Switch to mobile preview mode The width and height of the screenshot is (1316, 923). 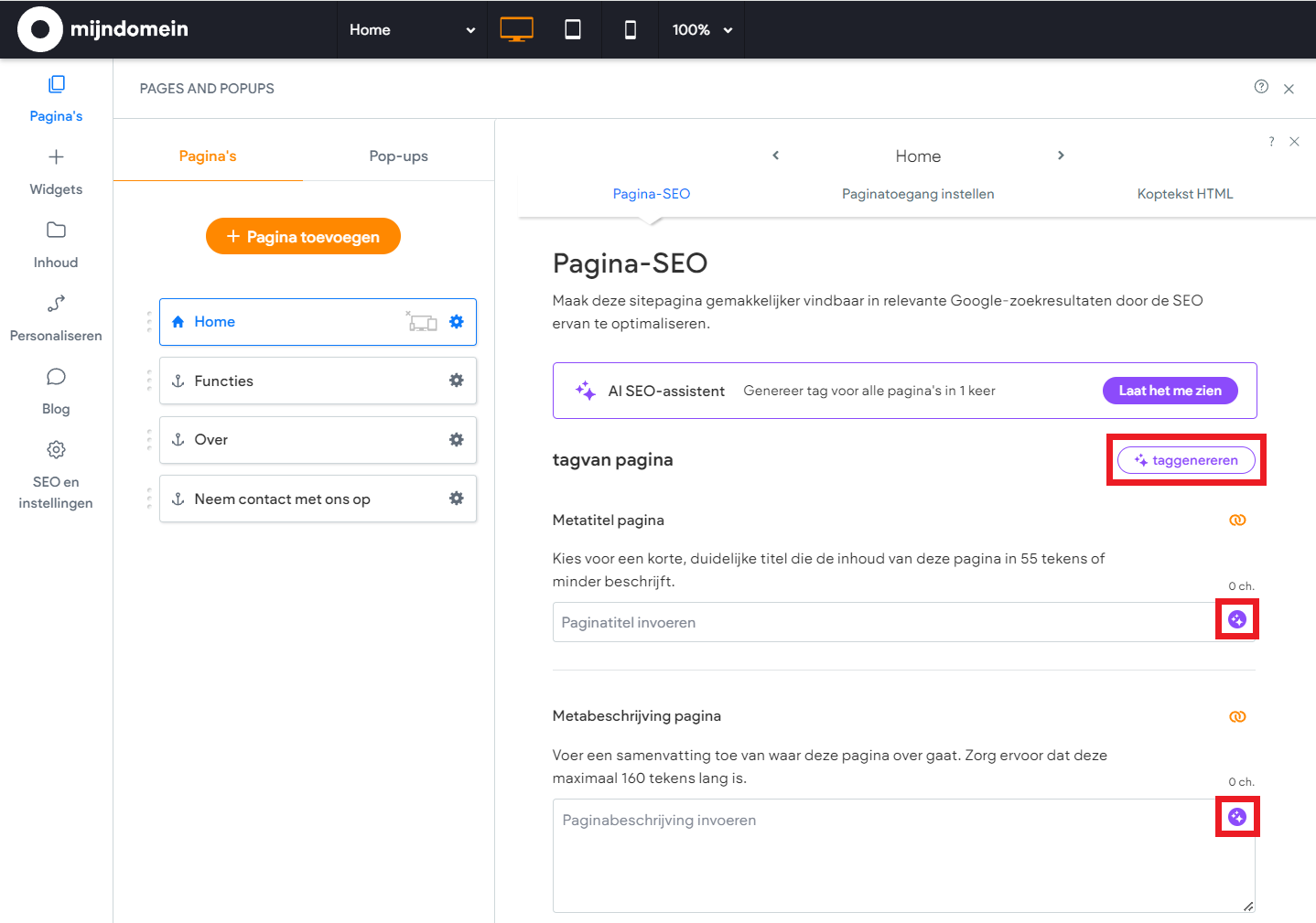[x=630, y=29]
